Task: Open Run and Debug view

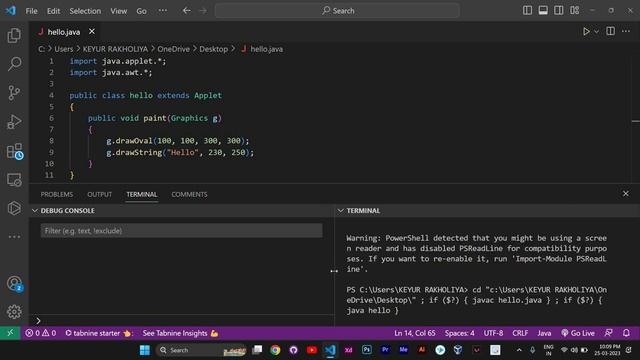Action: [x=14, y=122]
